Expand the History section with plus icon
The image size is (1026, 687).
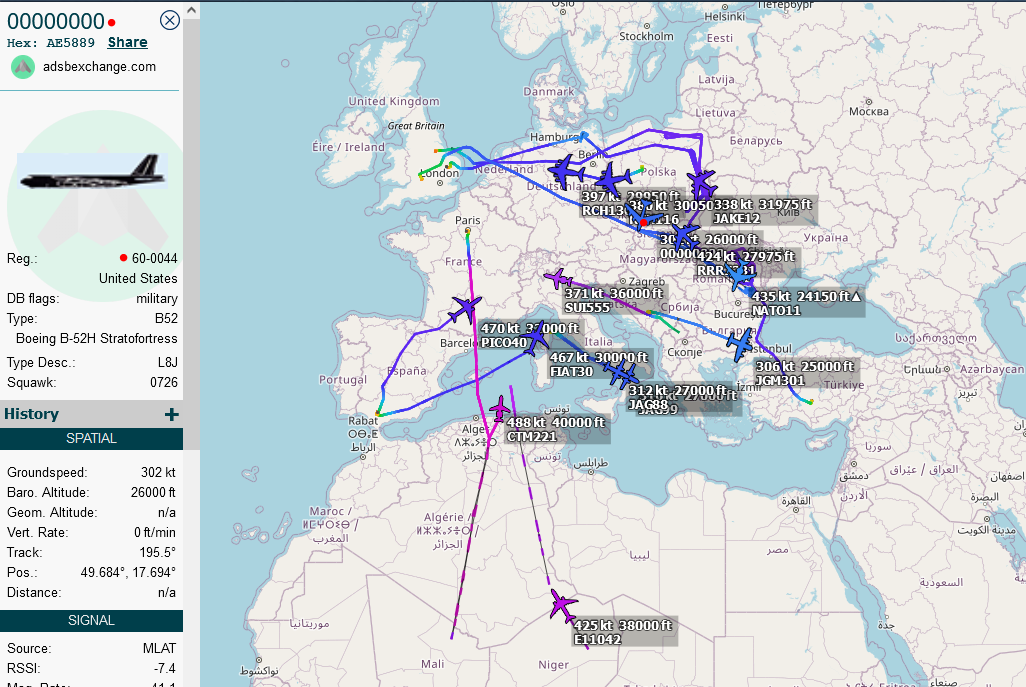pyautogui.click(x=171, y=414)
